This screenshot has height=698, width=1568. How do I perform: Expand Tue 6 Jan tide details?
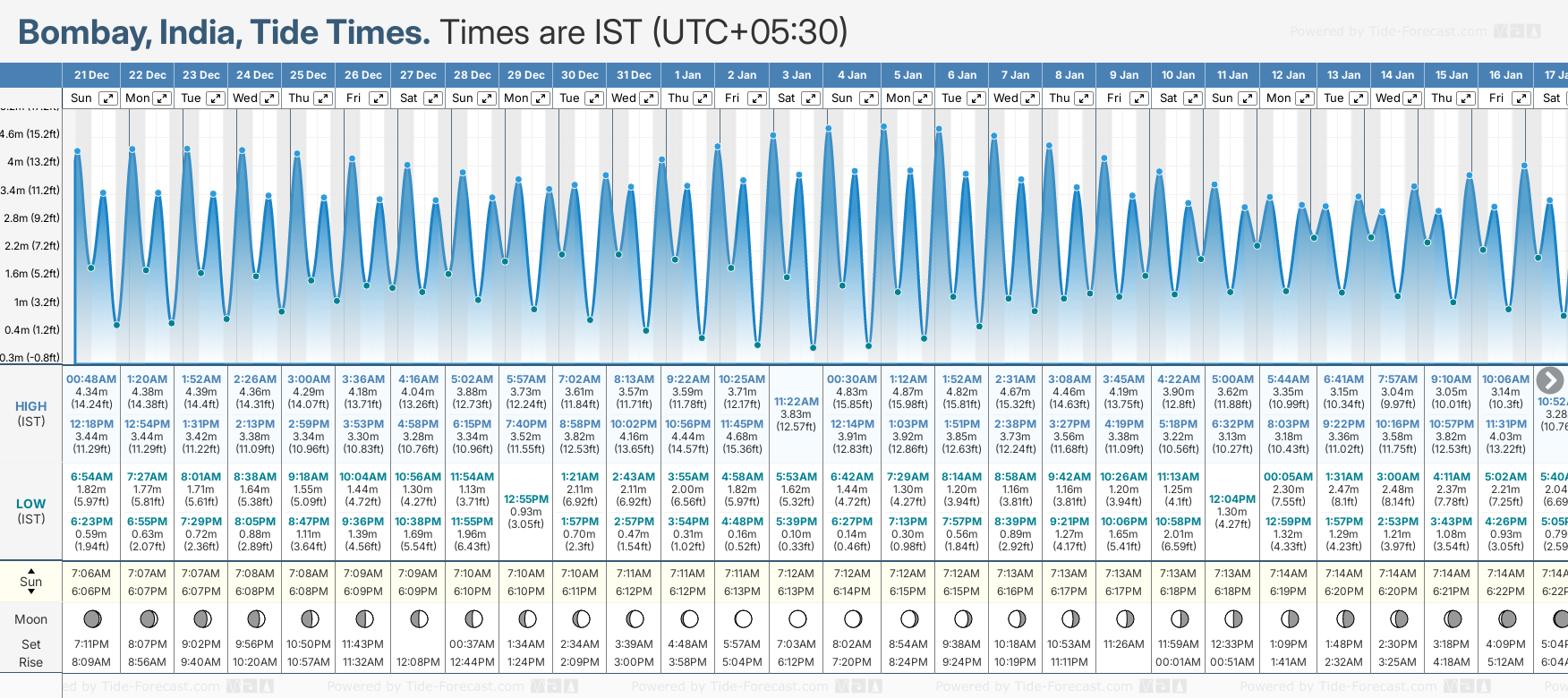(976, 98)
